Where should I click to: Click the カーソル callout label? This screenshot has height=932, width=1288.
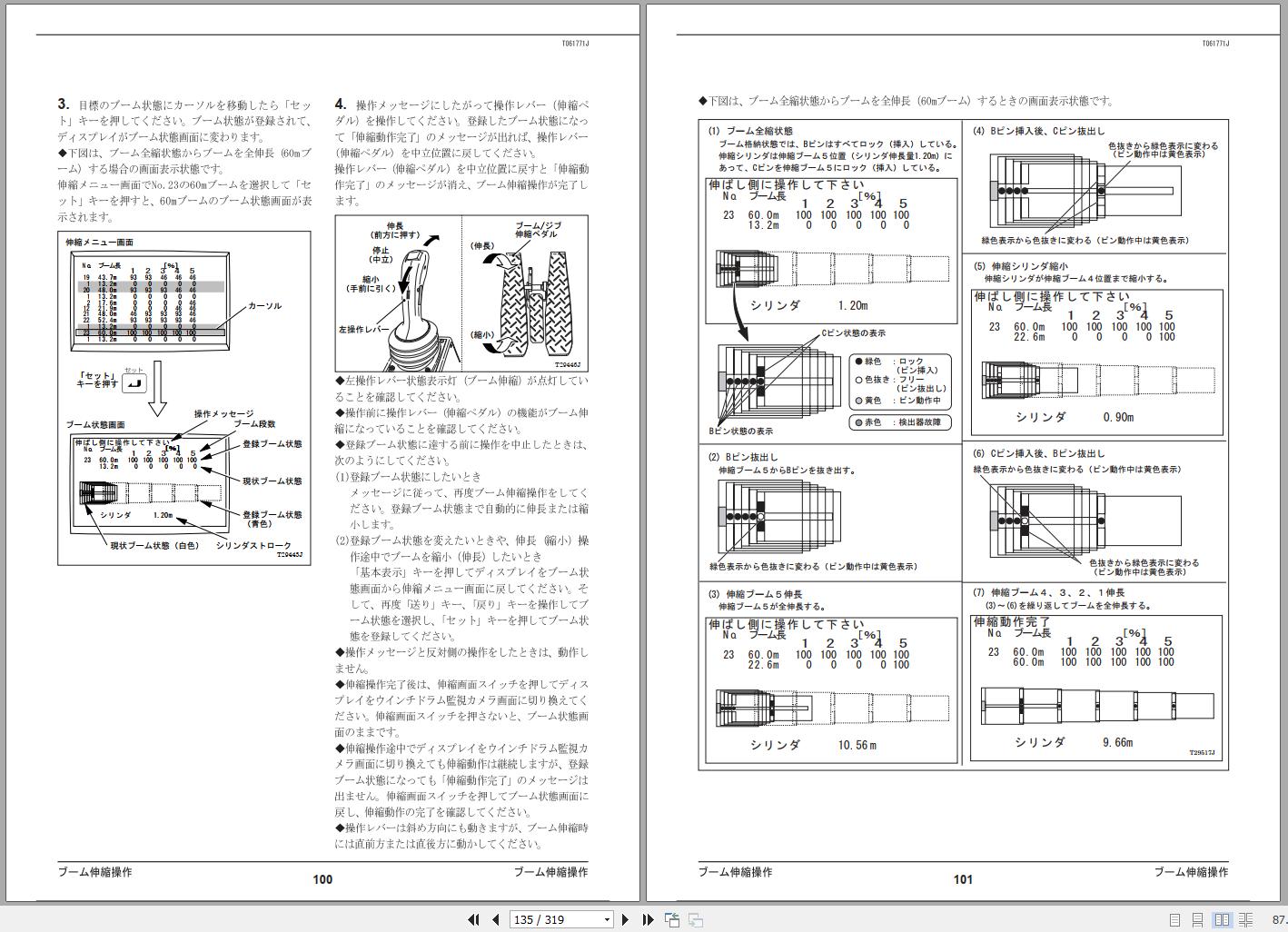264,306
